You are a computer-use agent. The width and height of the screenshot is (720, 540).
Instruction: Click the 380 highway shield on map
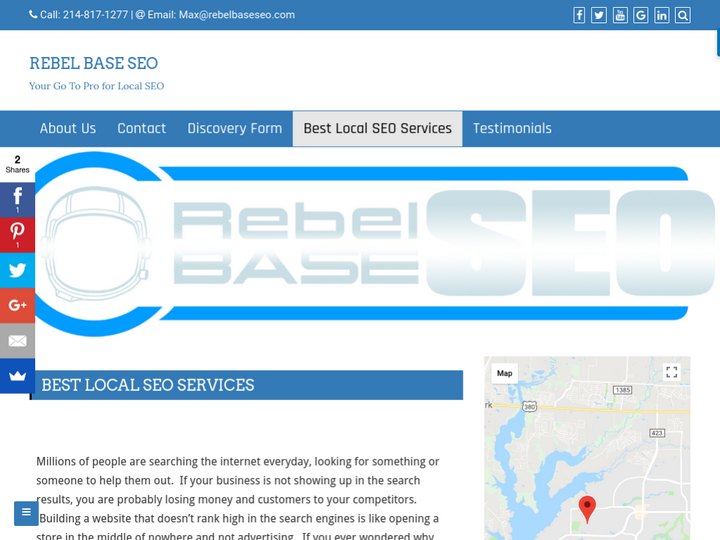coord(529,407)
